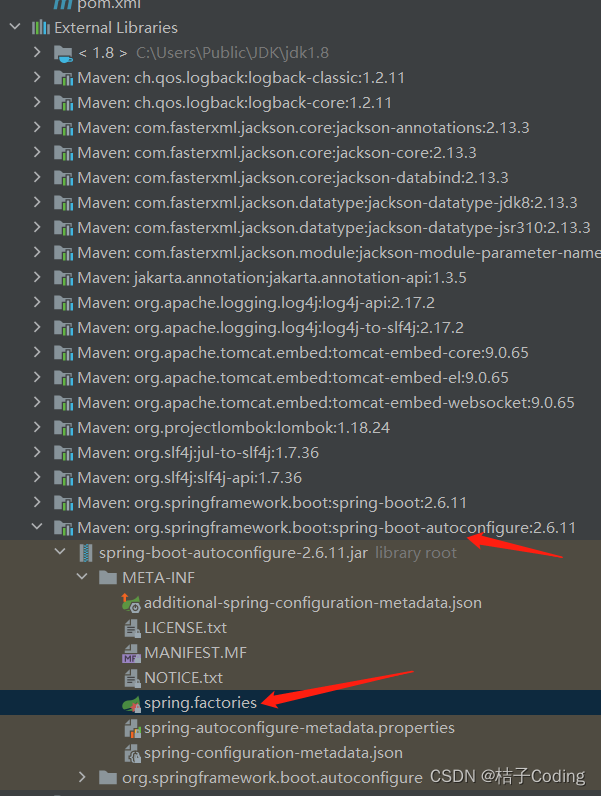The image size is (601, 796).
Task: Click the log4j-api library icon
Action: 63,303
